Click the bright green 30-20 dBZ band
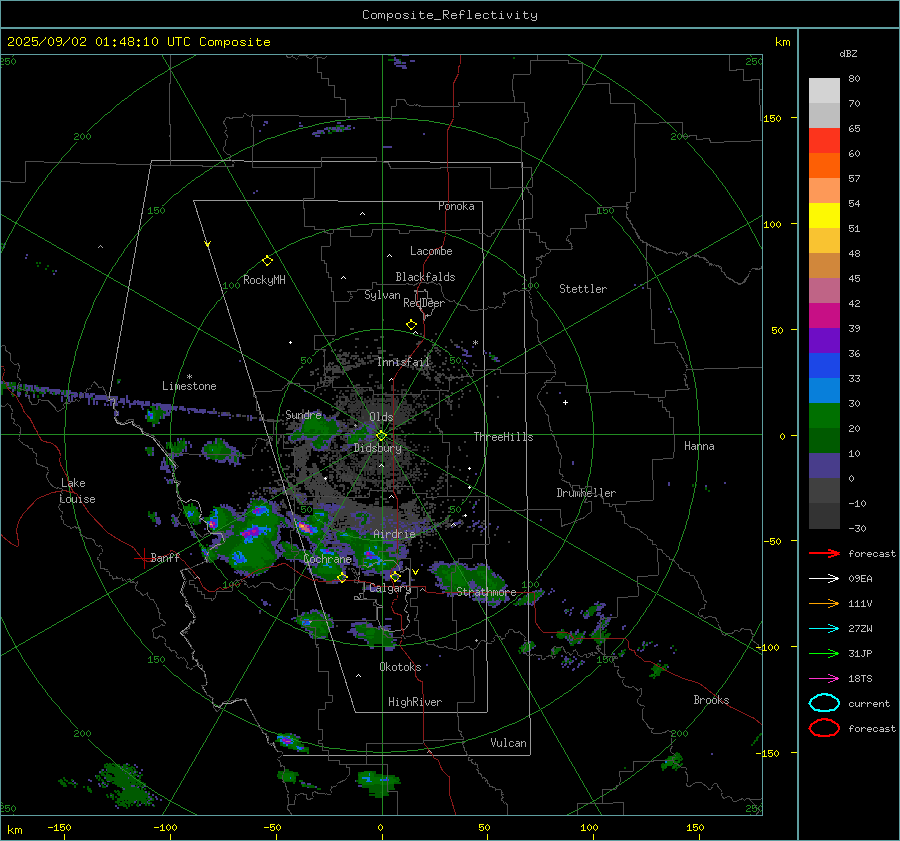Viewport: 900px width, 841px height. pyautogui.click(x=824, y=416)
